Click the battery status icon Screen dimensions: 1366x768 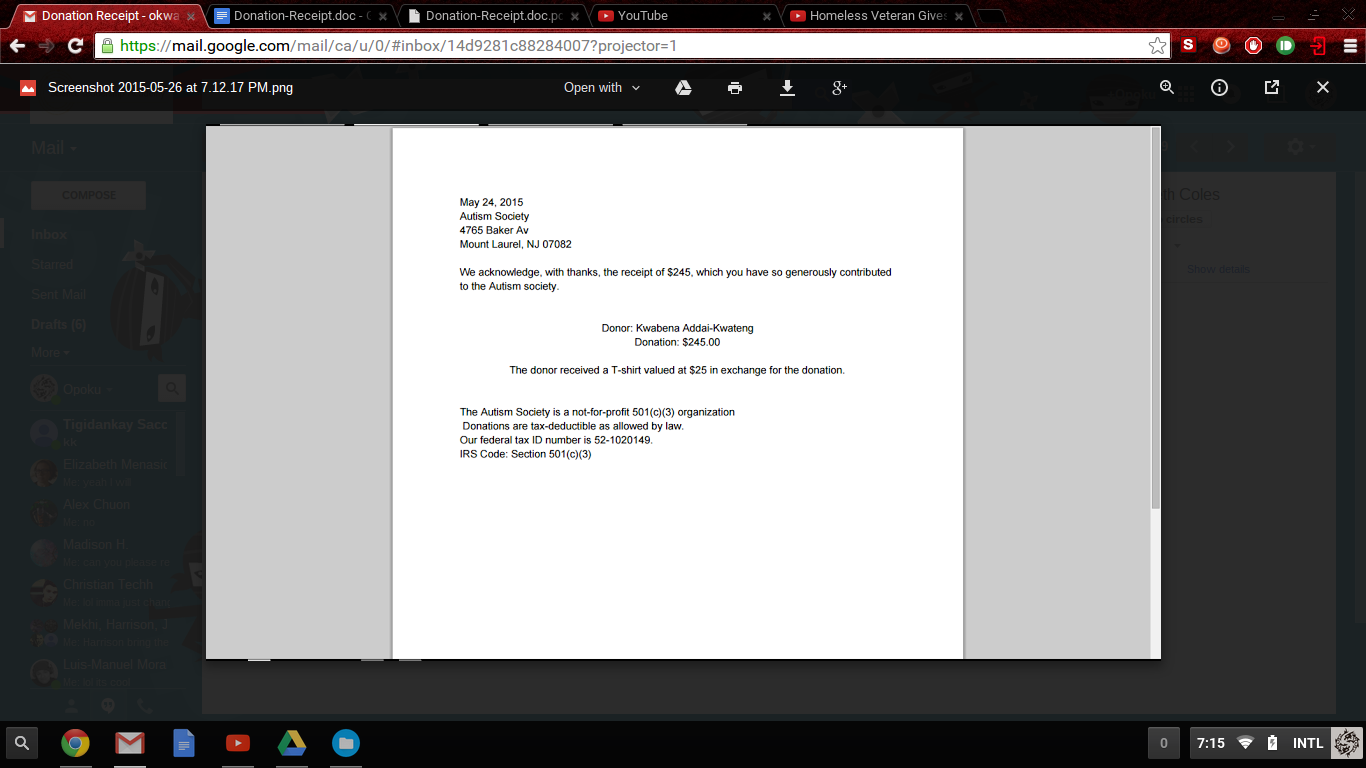(x=1272, y=743)
